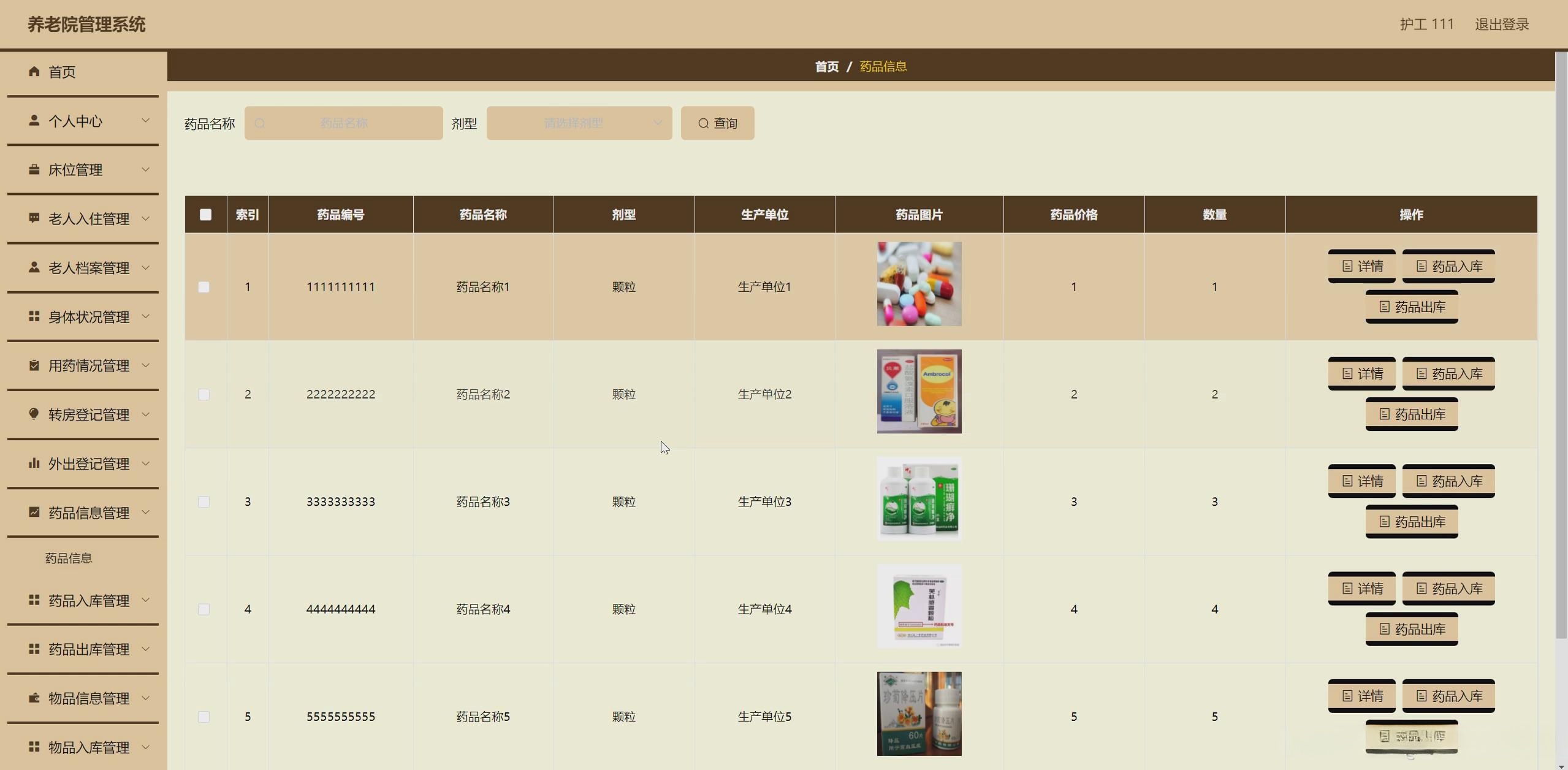
Task: Click the home icon beside 首页 in the sidebar
Action: click(34, 72)
